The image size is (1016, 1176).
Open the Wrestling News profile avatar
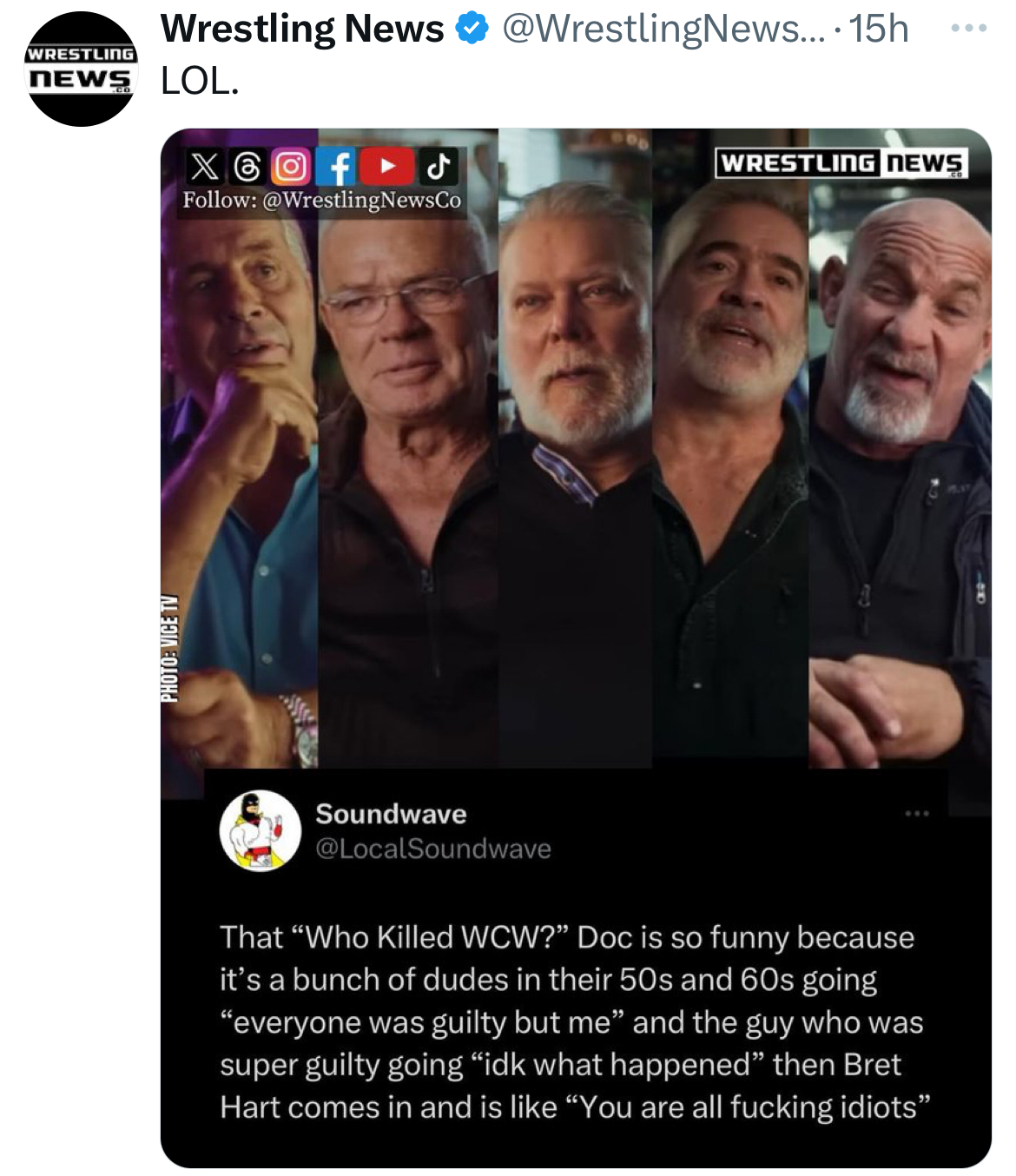tap(80, 69)
